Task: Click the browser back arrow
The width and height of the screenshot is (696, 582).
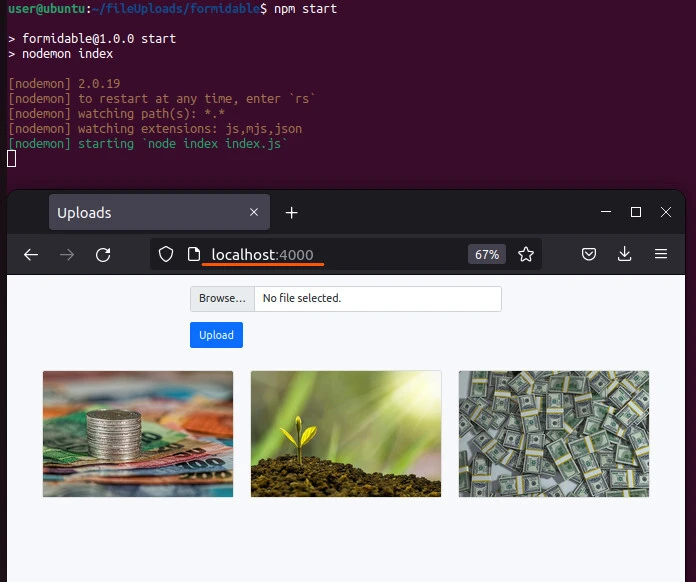Action: [31, 255]
